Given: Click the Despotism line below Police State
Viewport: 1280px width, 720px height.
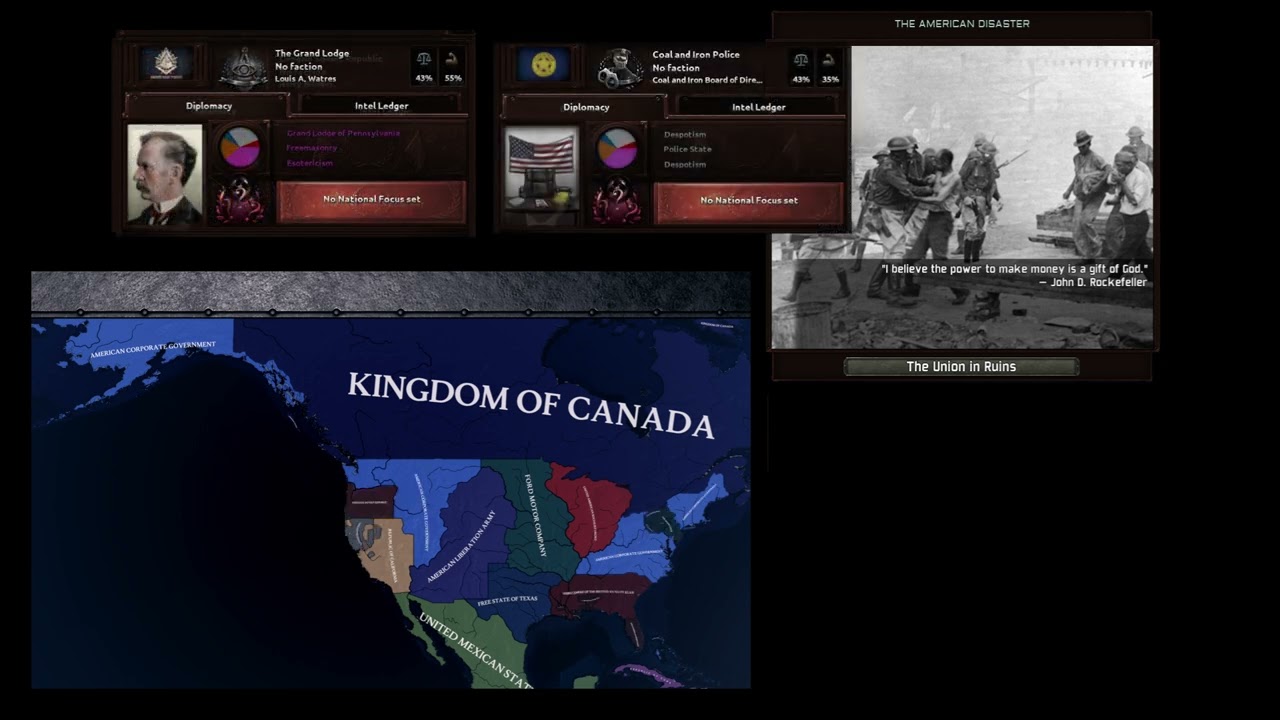Looking at the screenshot, I should tap(685, 164).
